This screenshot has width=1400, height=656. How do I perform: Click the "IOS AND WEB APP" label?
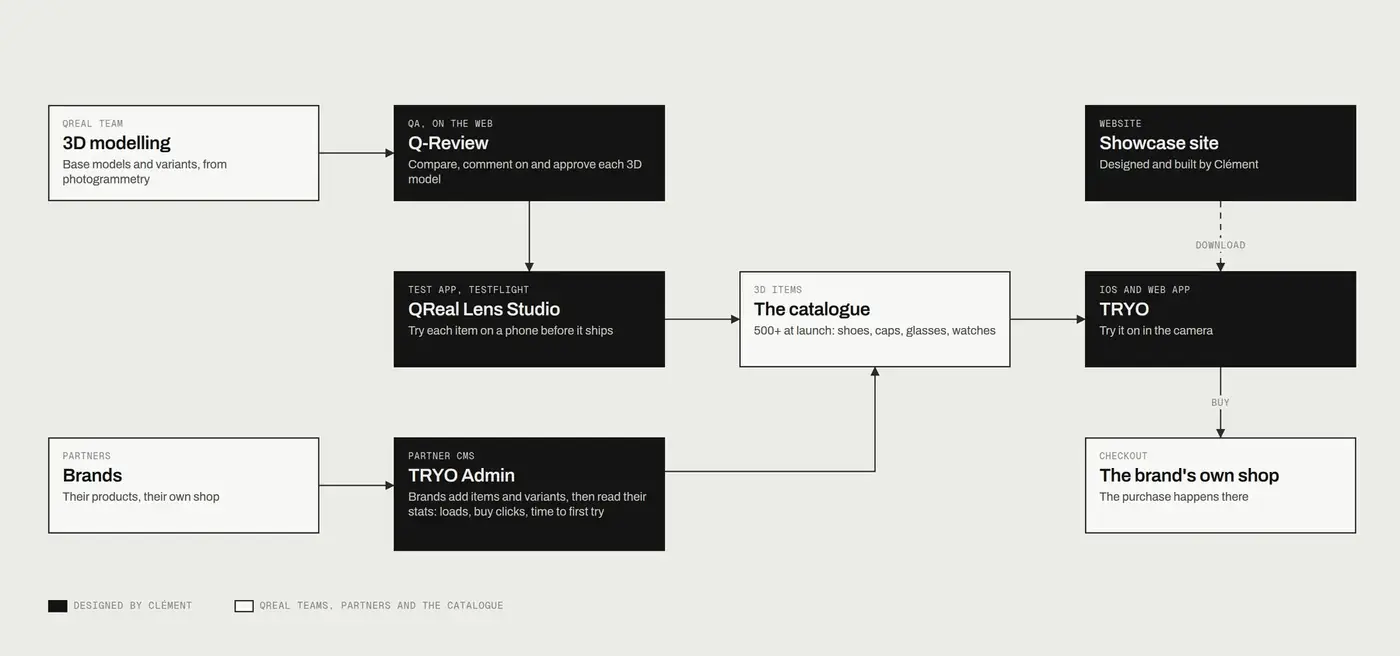(1145, 290)
